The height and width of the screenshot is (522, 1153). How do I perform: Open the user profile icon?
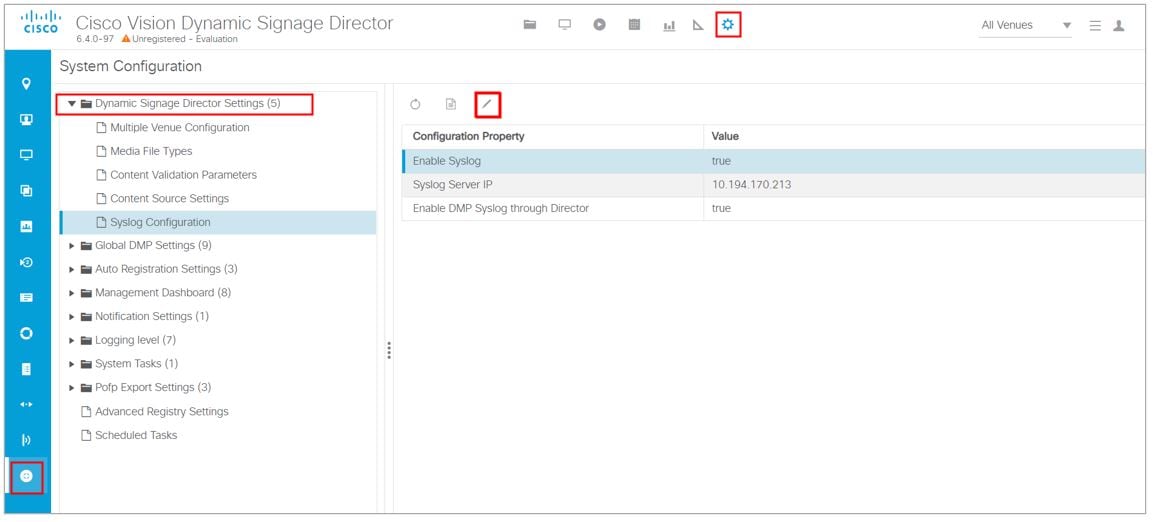click(1119, 26)
